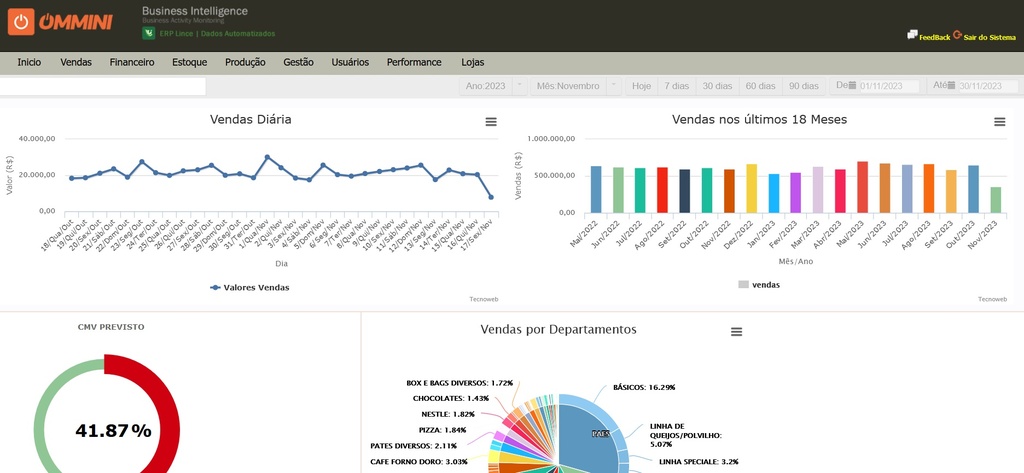Select the Hoje period button

pos(641,86)
